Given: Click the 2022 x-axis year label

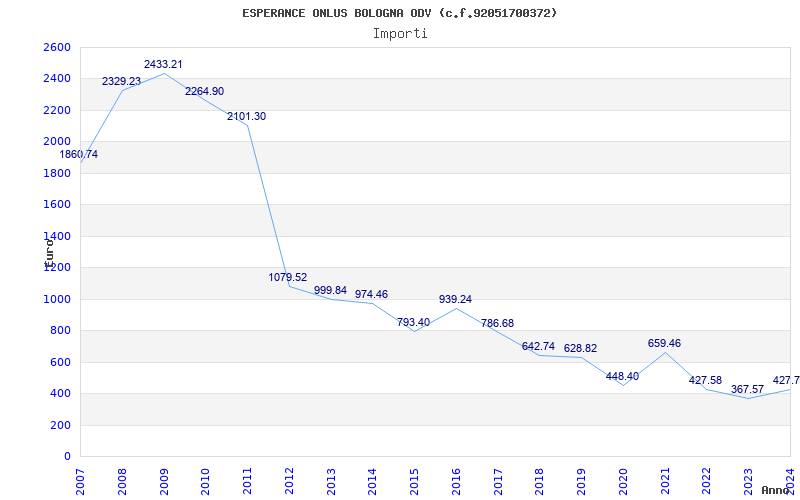Looking at the screenshot, I should (x=707, y=481).
